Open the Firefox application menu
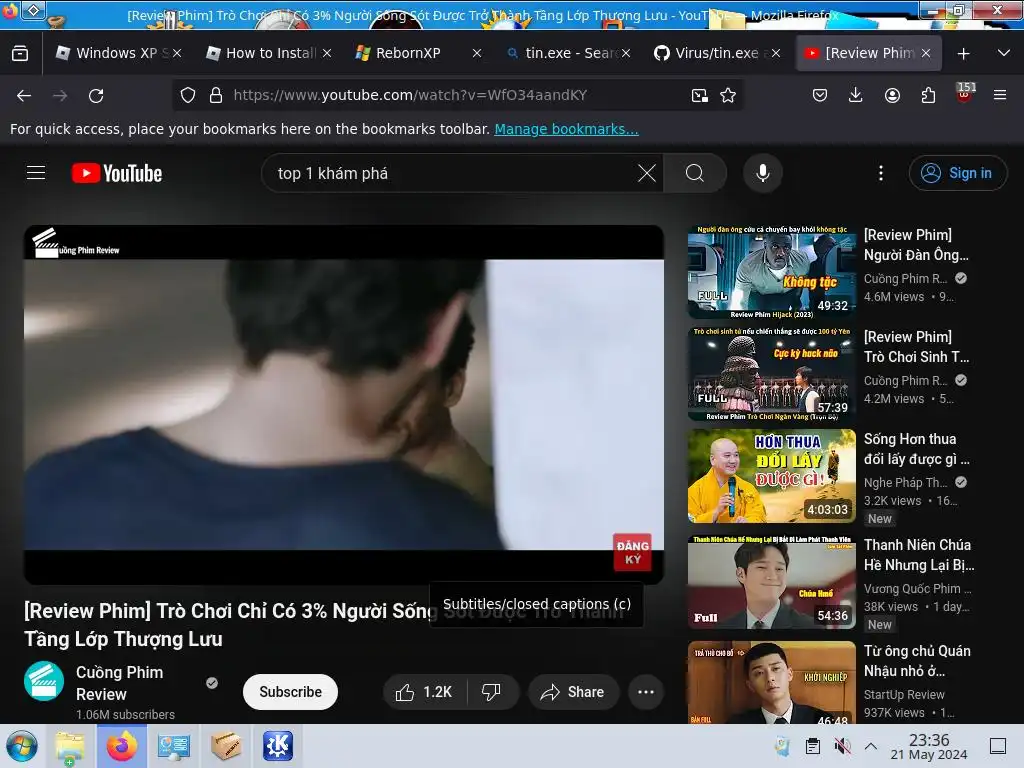The image size is (1024, 768). pos(1000,95)
